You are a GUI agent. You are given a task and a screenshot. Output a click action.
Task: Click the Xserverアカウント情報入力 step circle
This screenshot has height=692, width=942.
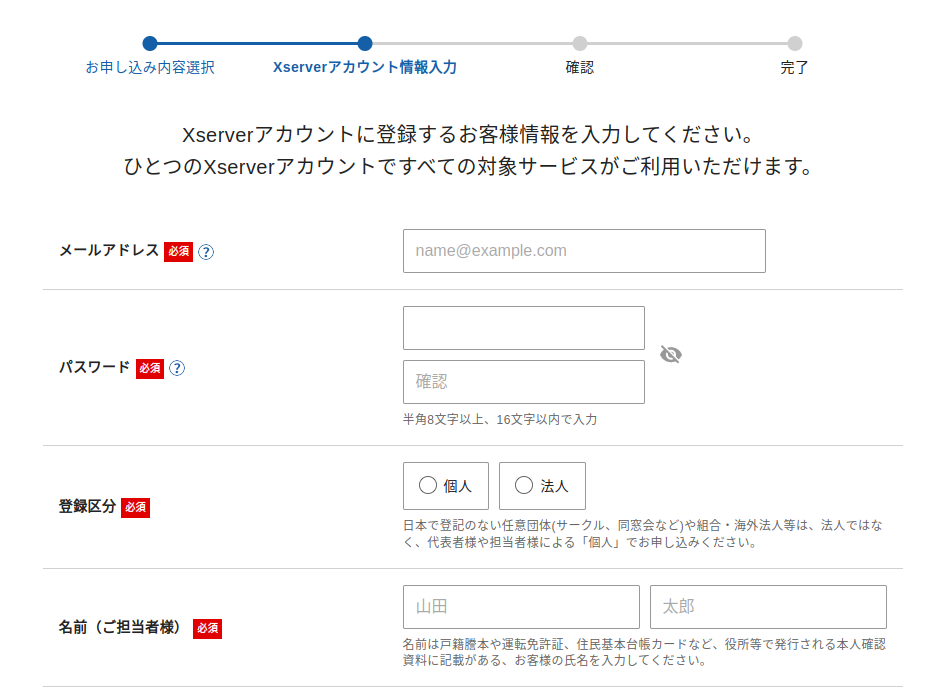[x=365, y=43]
